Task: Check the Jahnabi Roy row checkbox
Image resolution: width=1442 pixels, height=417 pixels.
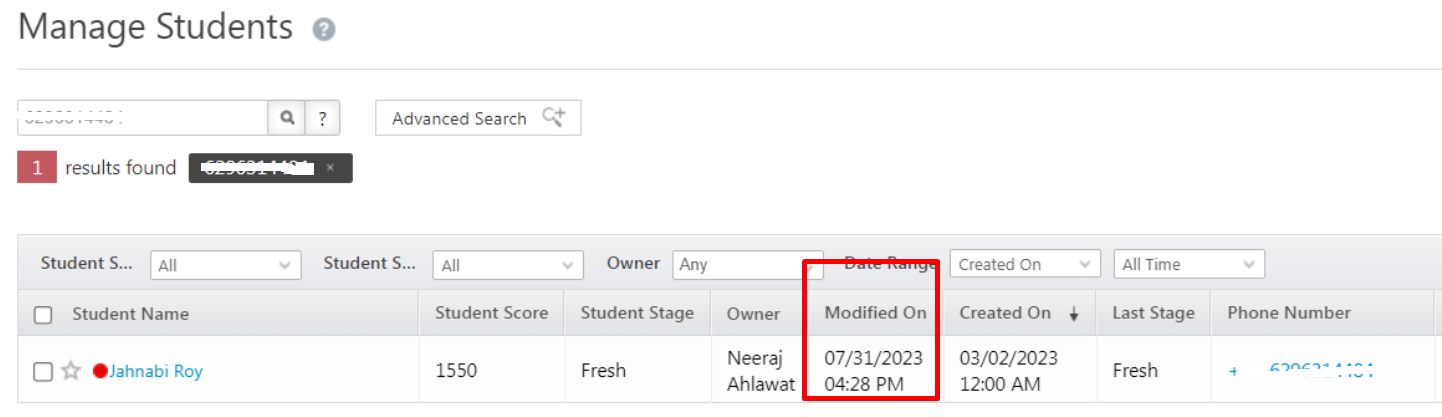Action: [43, 371]
